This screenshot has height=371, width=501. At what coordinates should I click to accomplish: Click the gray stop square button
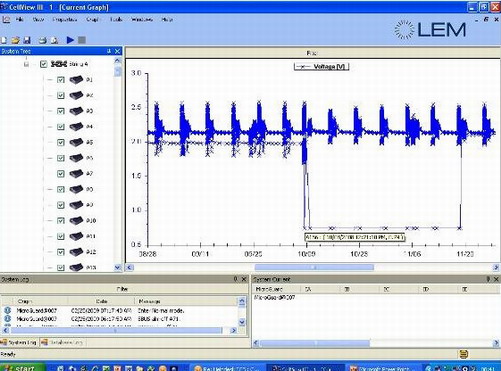click(x=82, y=40)
